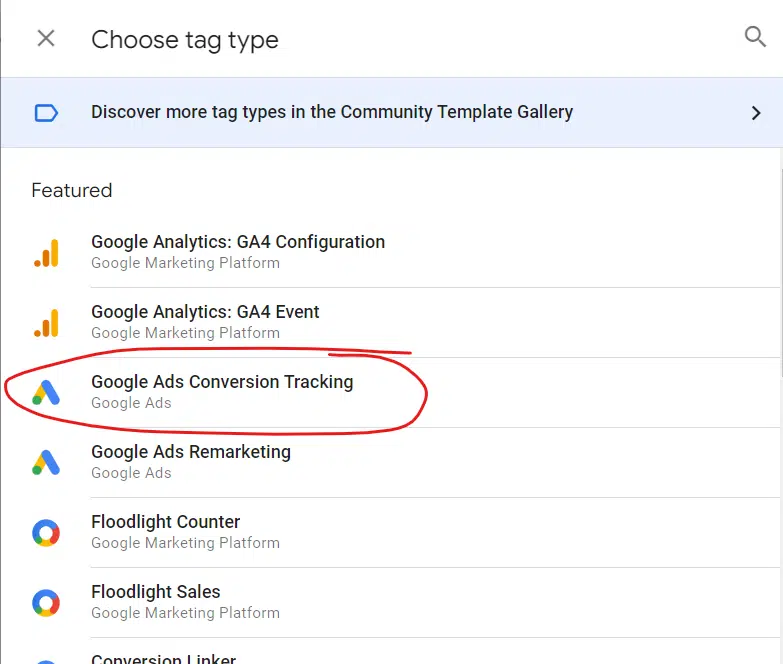Click the vertical scrollbar on the right

click(781, 273)
